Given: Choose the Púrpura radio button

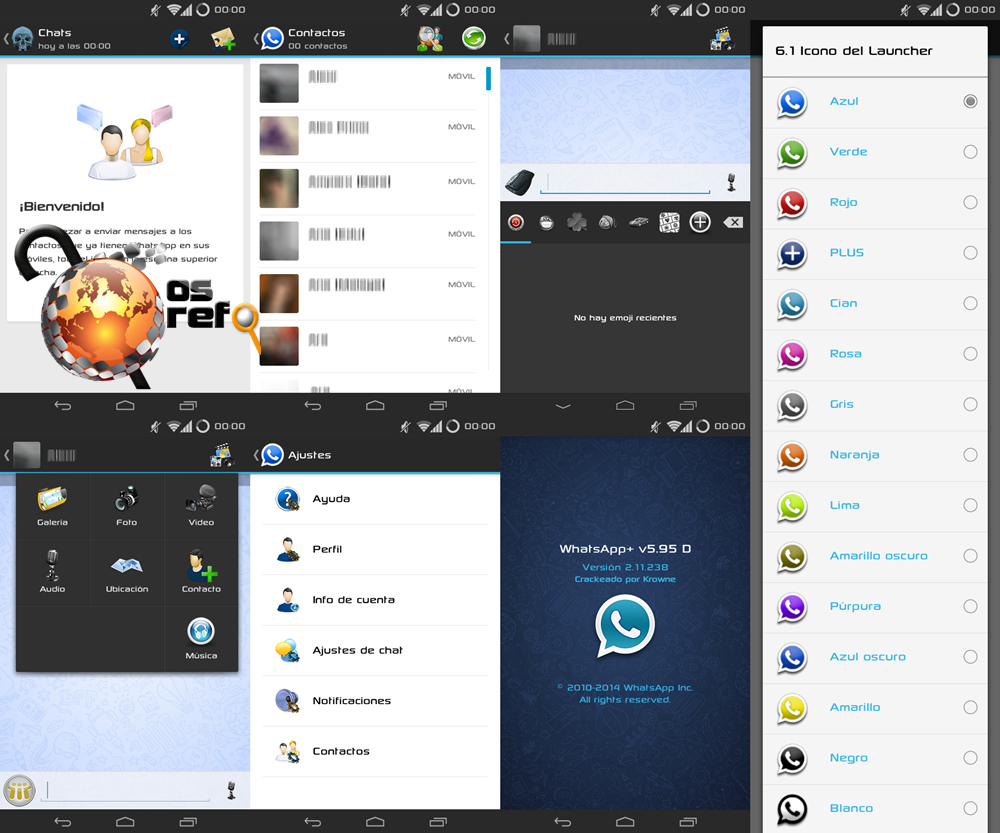Looking at the screenshot, I should tap(970, 606).
